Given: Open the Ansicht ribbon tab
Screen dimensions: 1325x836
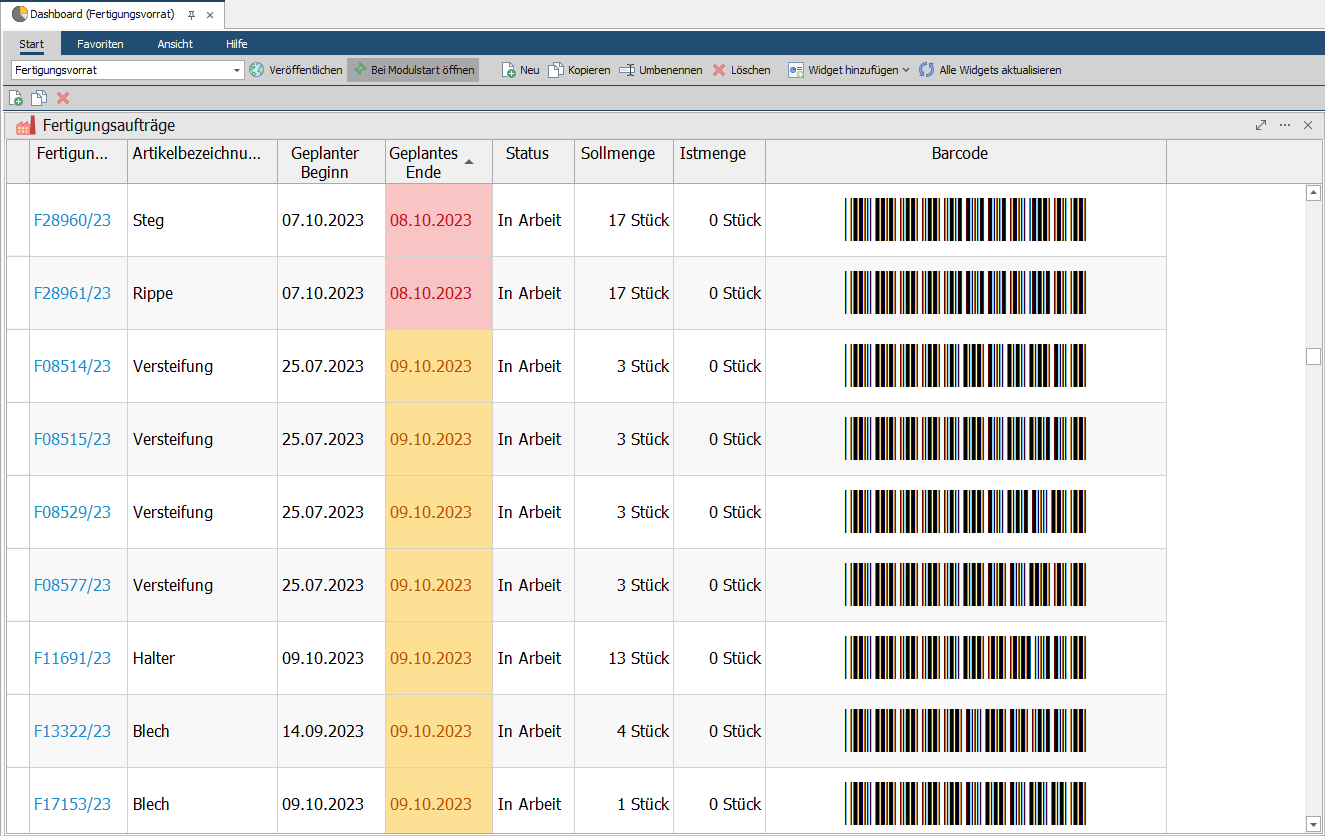Looking at the screenshot, I should click(175, 44).
